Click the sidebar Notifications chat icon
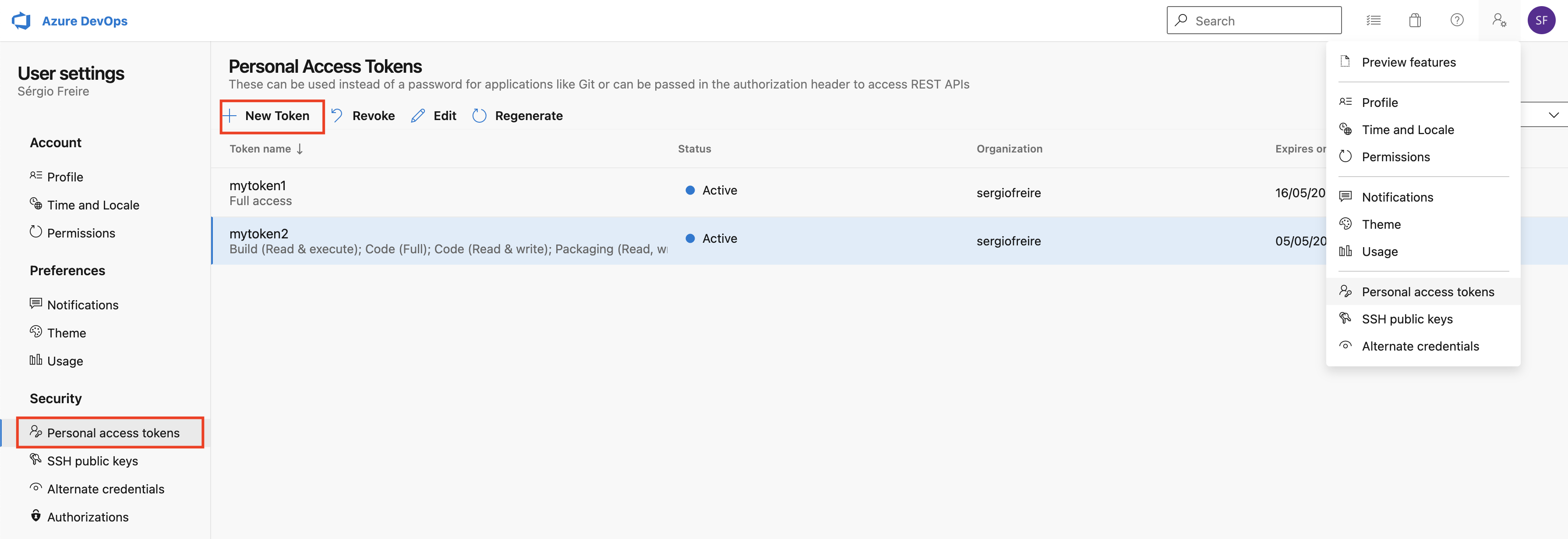 pyautogui.click(x=36, y=304)
